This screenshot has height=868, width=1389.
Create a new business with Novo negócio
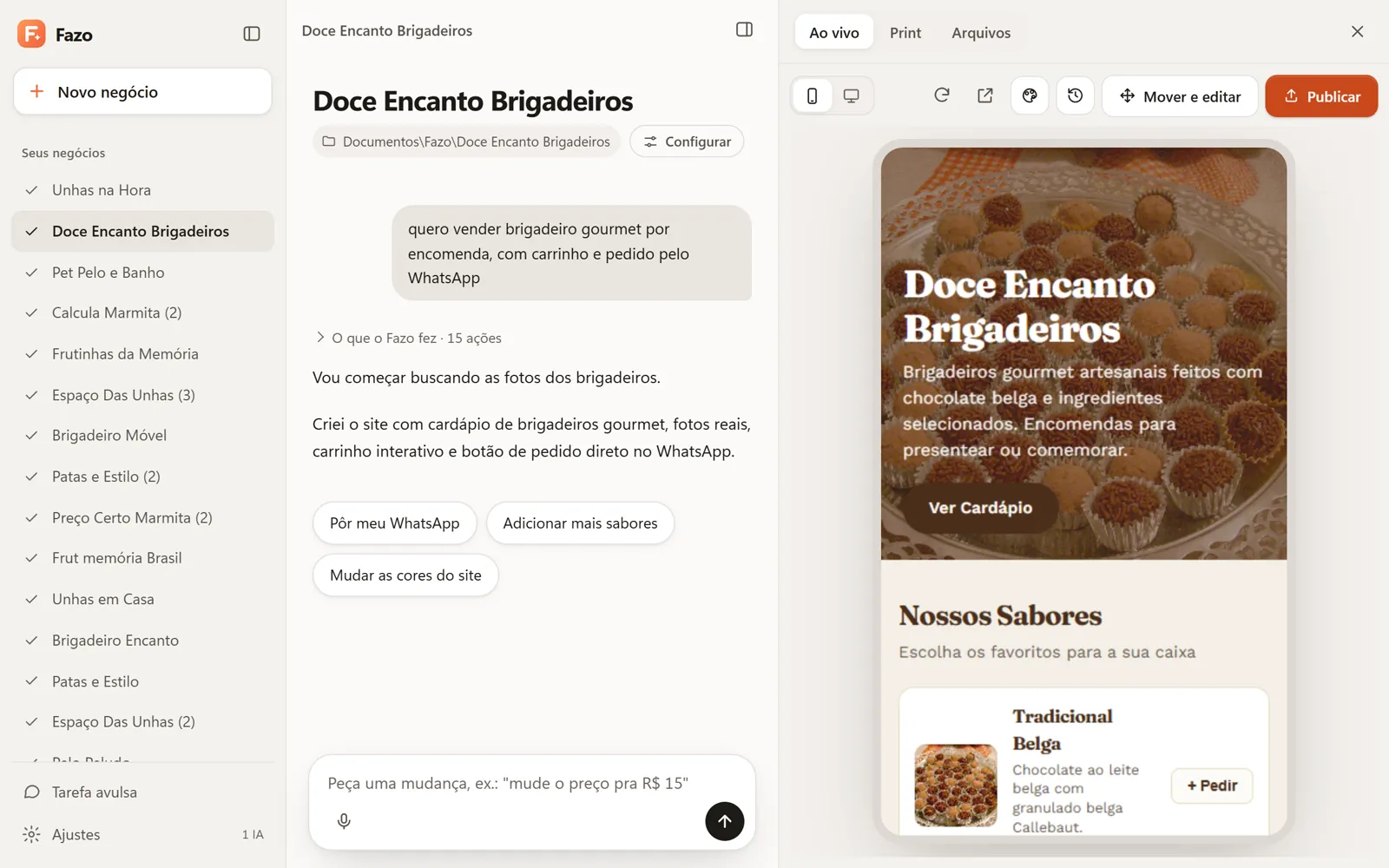tap(142, 92)
